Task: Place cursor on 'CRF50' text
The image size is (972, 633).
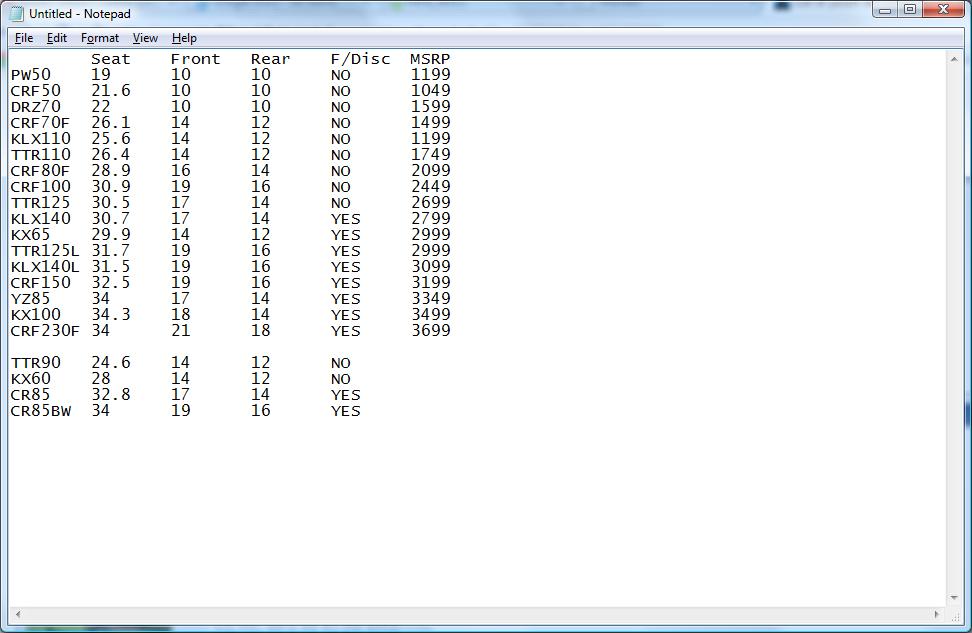Action: point(35,91)
